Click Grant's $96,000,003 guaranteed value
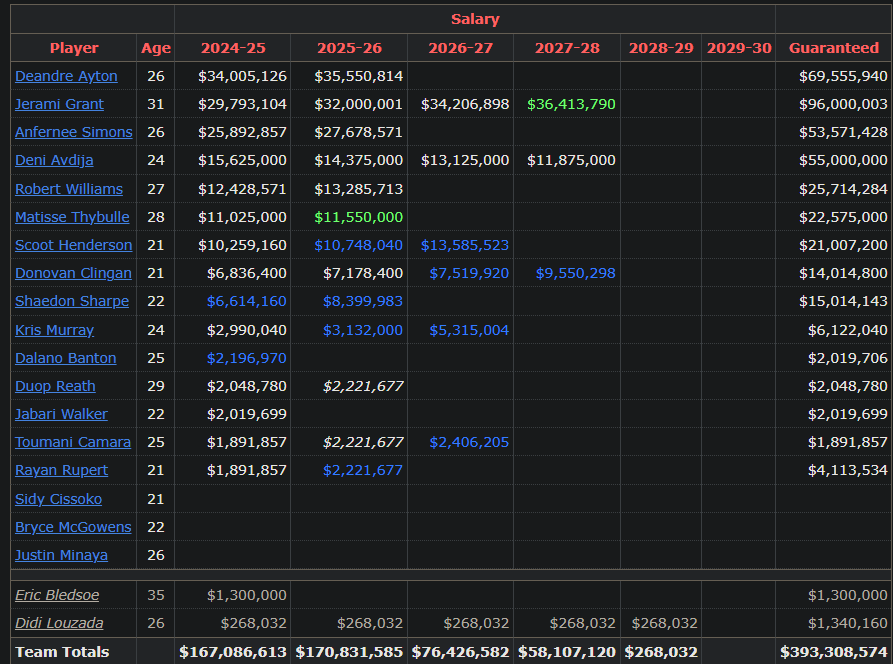 tap(843, 104)
